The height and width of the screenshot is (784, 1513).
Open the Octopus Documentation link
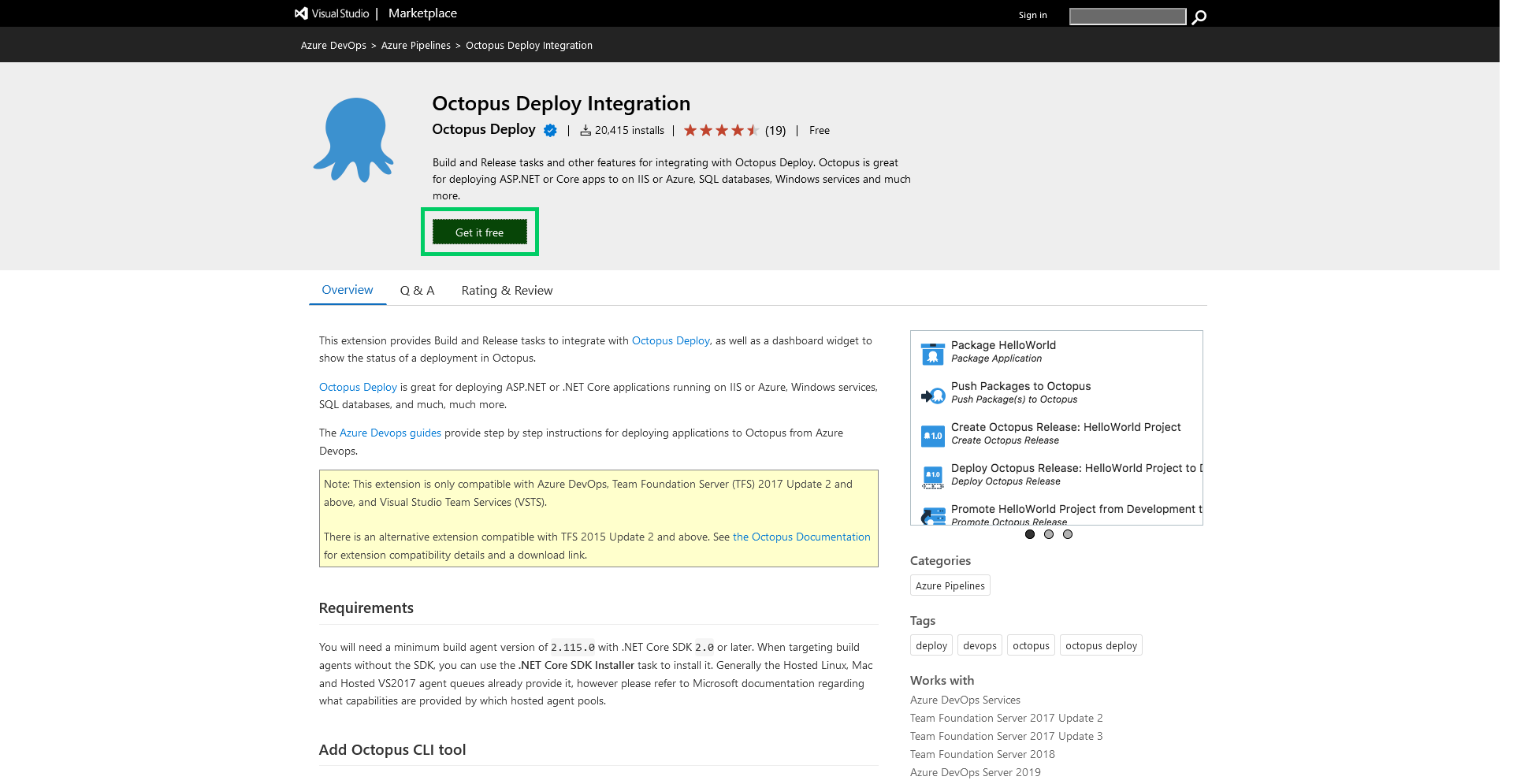[x=801, y=537]
